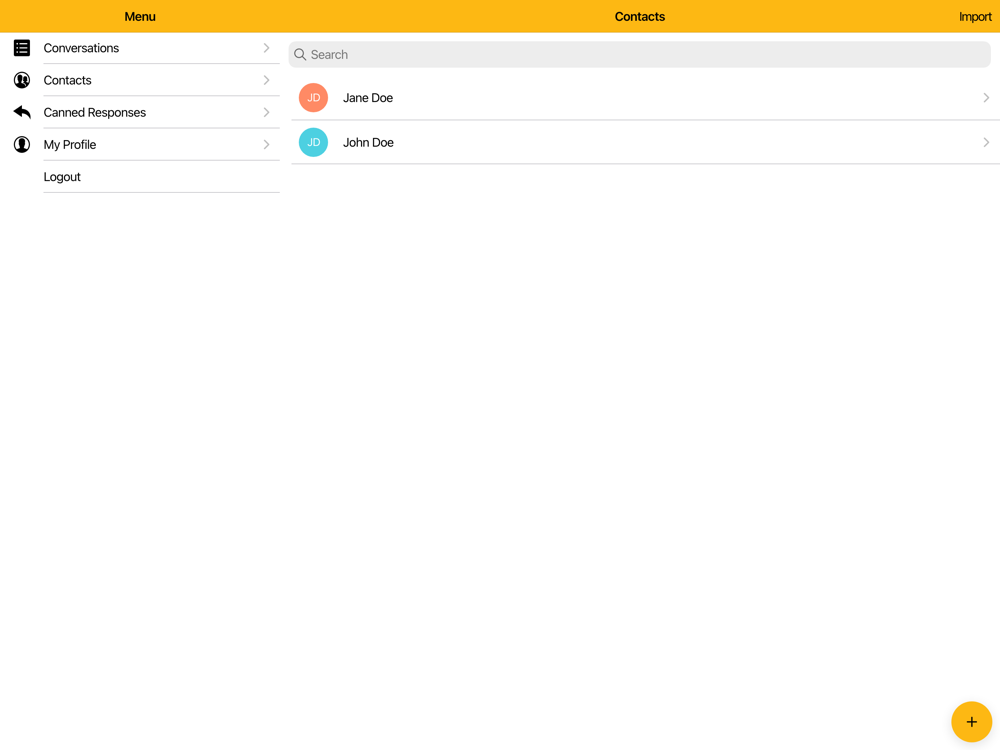Open Conversations from the menu
The width and height of the screenshot is (1000, 750).
pyautogui.click(x=140, y=48)
